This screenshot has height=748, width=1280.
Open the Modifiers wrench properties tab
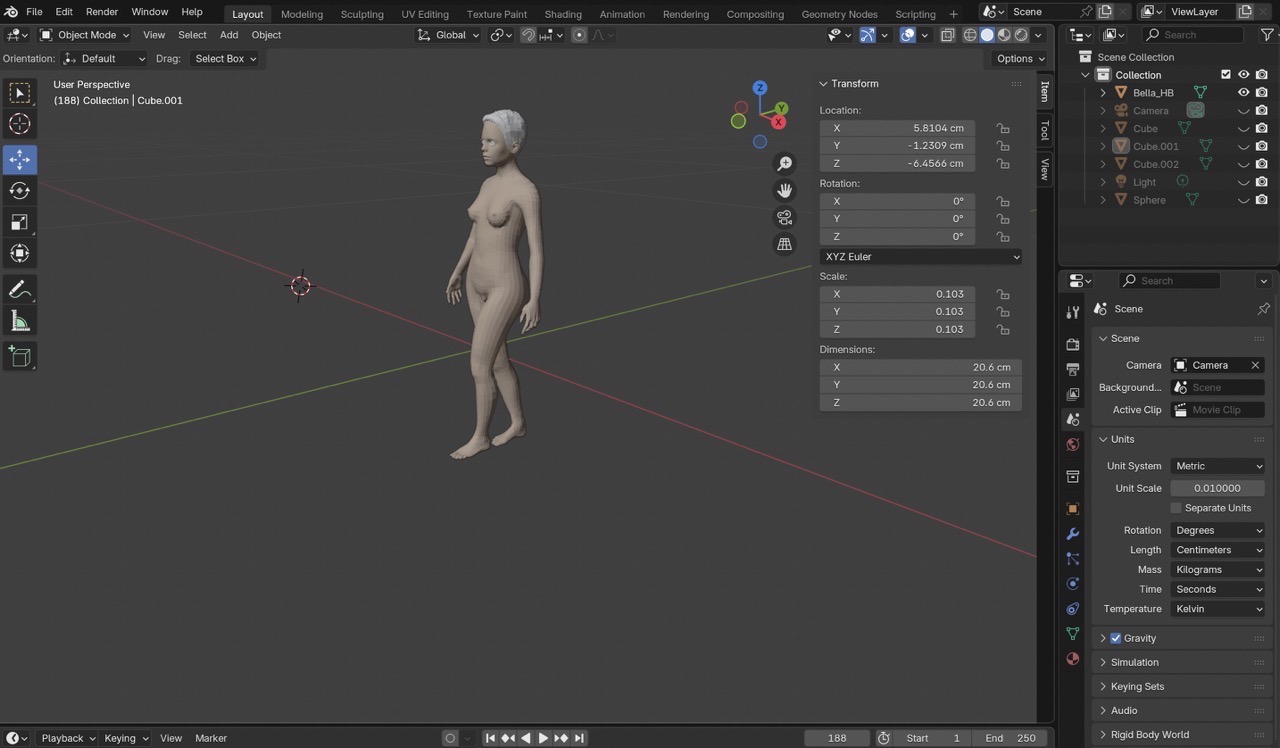pyautogui.click(x=1073, y=534)
